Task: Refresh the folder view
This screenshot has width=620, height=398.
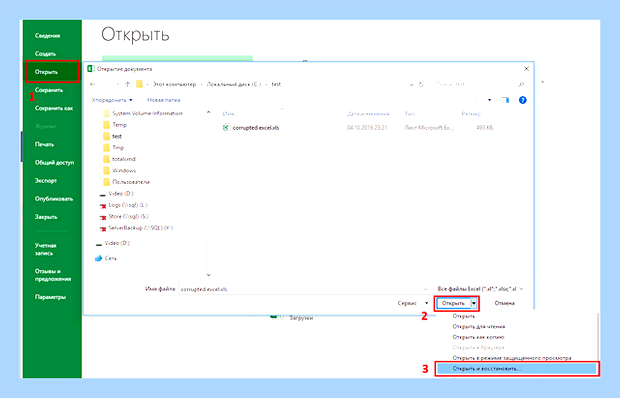Action: point(421,85)
